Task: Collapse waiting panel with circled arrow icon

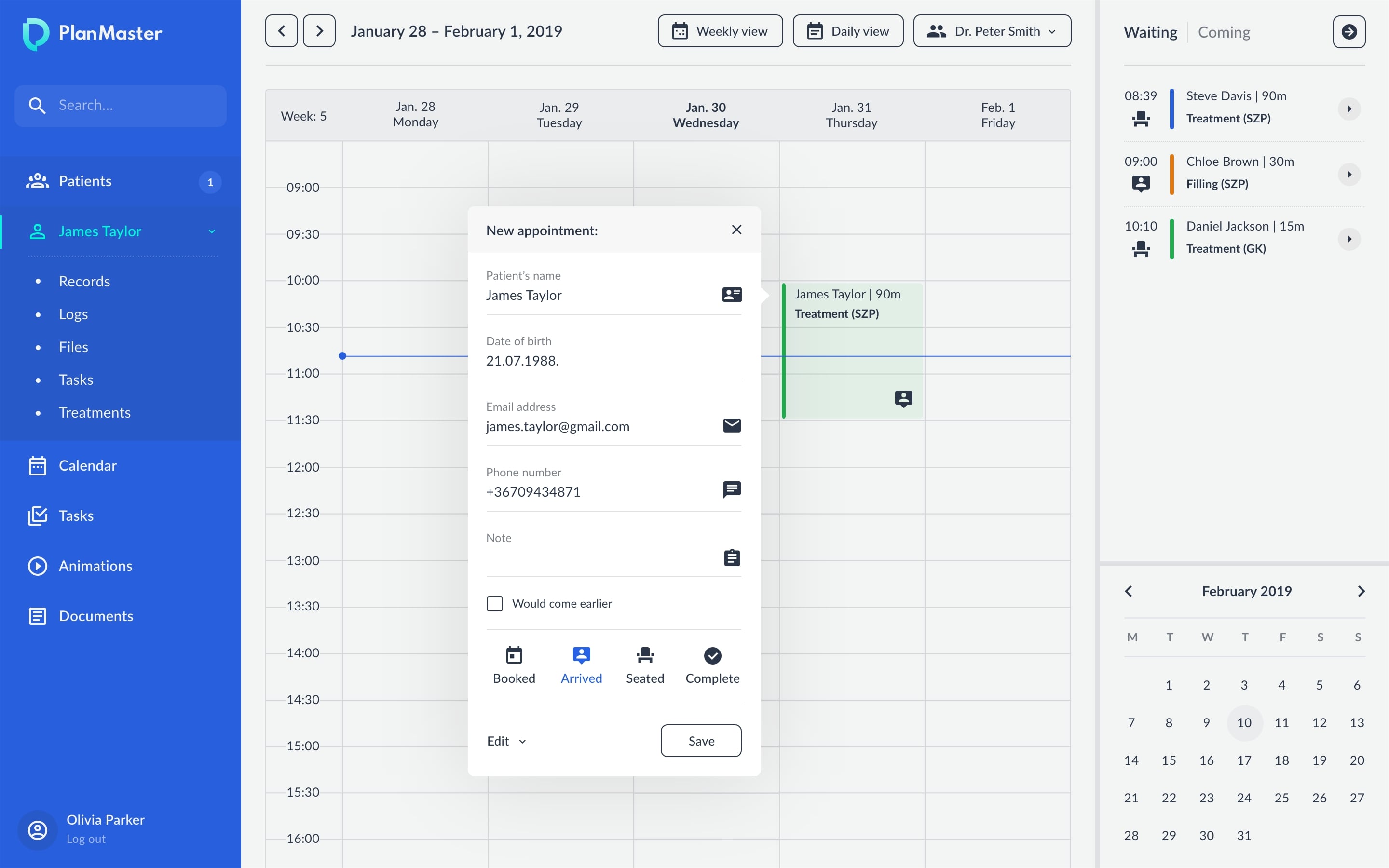Action: click(1348, 32)
